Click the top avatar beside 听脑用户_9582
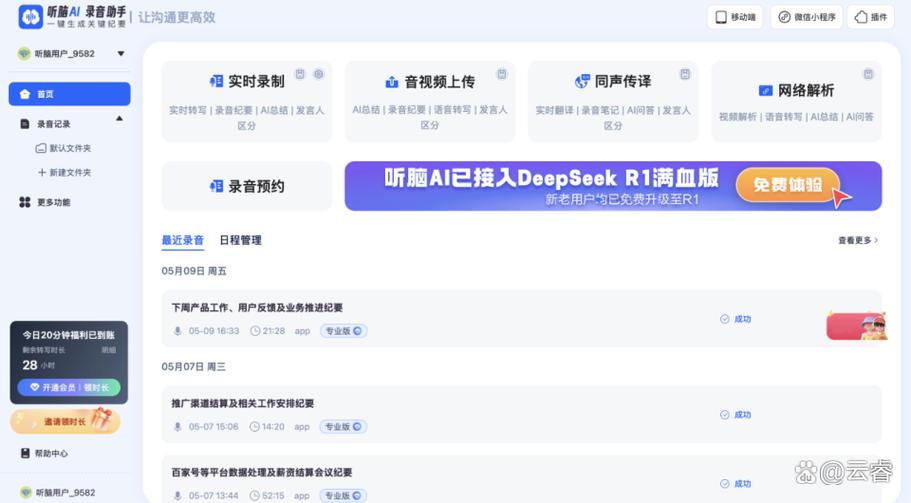This screenshot has width=911, height=503. (x=24, y=53)
